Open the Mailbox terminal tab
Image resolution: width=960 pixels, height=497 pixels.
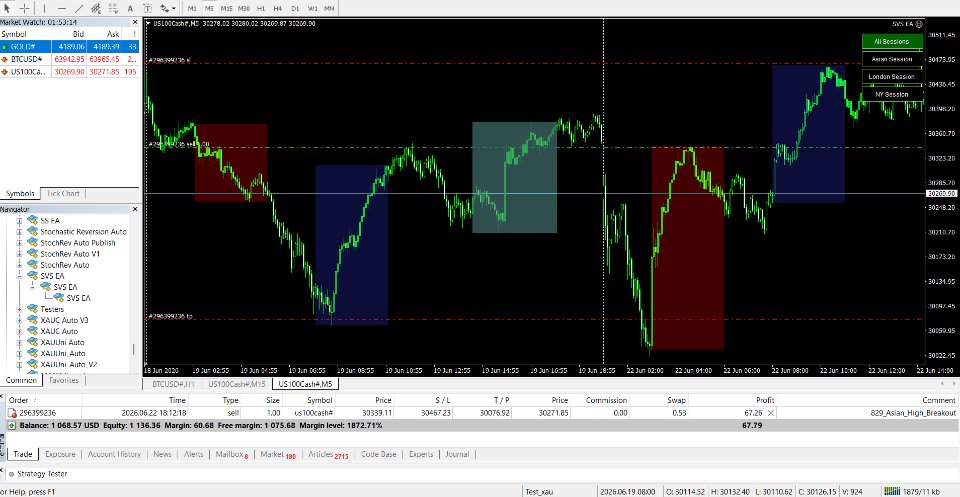click(x=232, y=454)
